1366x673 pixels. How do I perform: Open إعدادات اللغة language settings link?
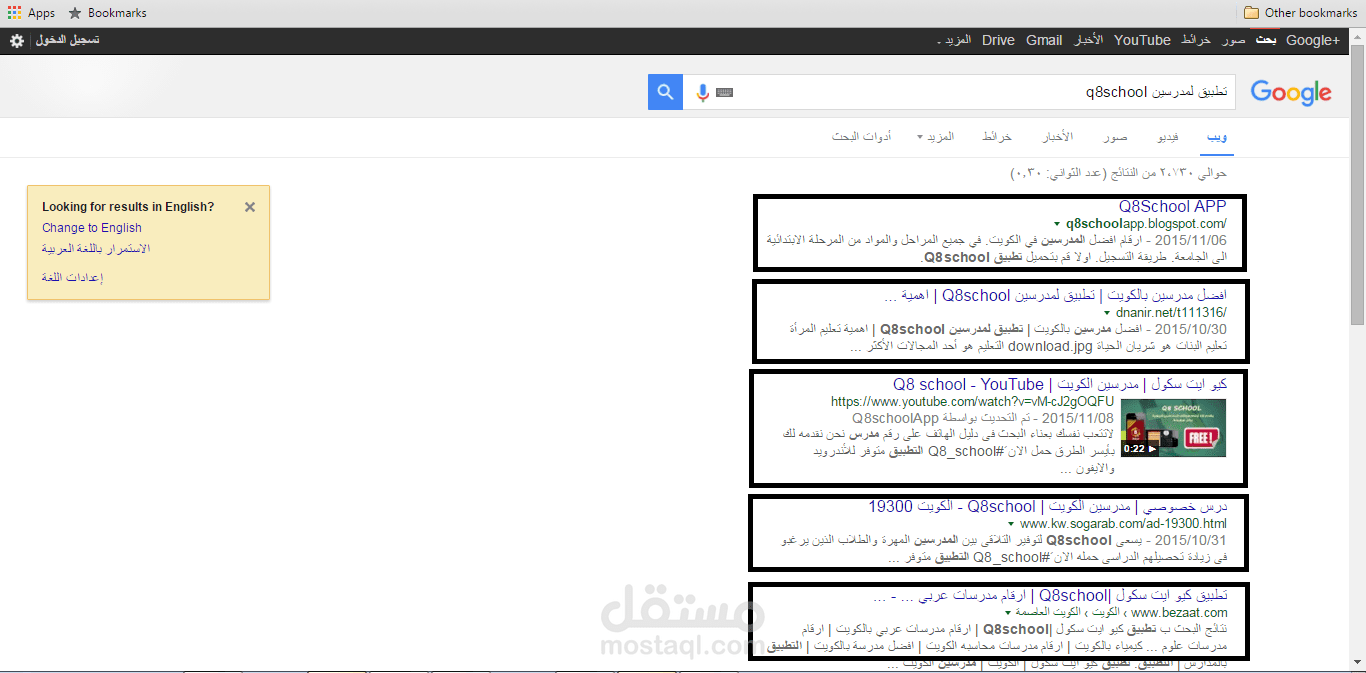pos(73,277)
